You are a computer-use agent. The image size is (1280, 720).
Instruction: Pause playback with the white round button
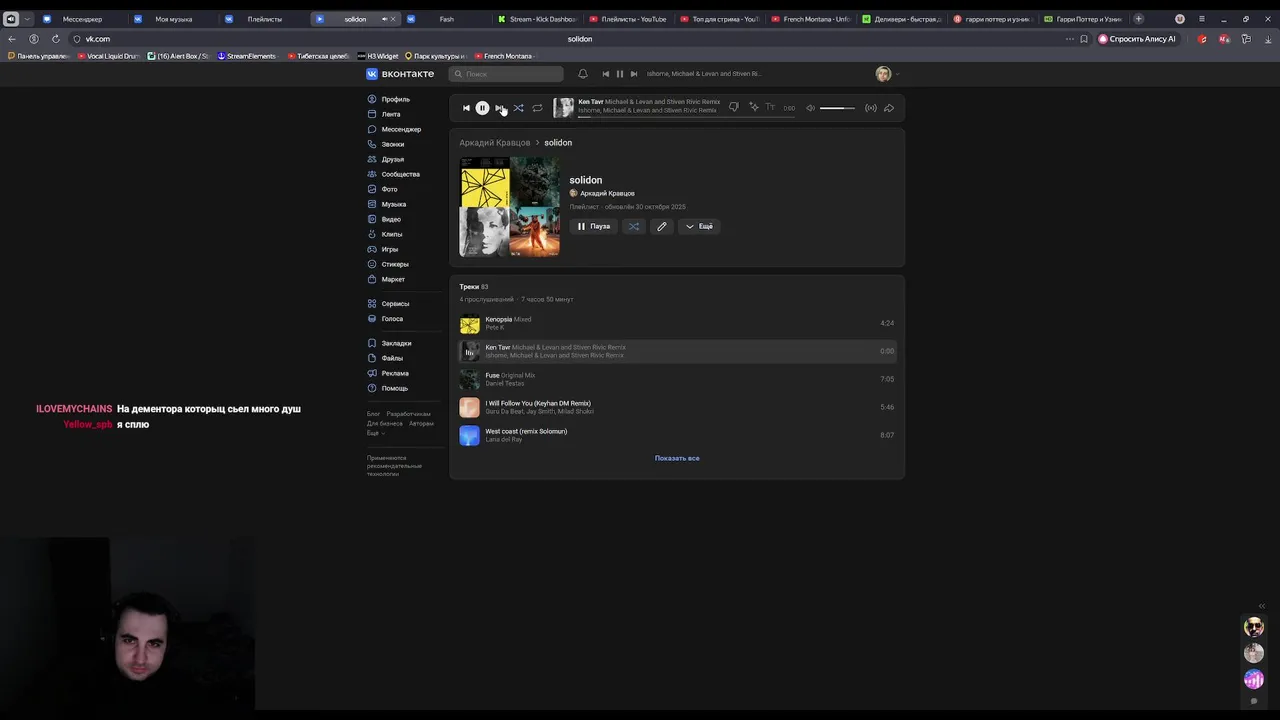coord(482,108)
